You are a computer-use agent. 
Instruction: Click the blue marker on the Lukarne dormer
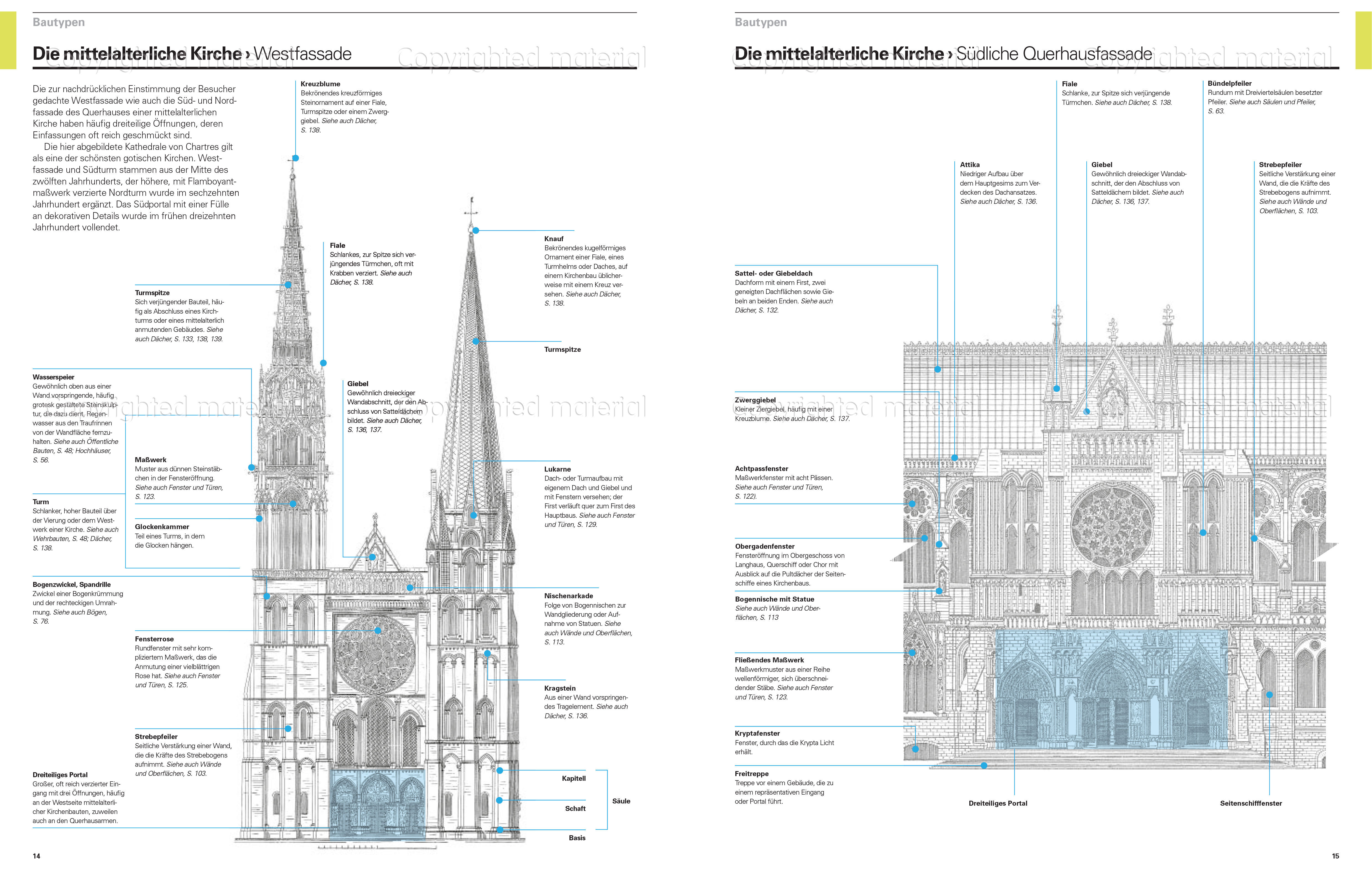[473, 515]
